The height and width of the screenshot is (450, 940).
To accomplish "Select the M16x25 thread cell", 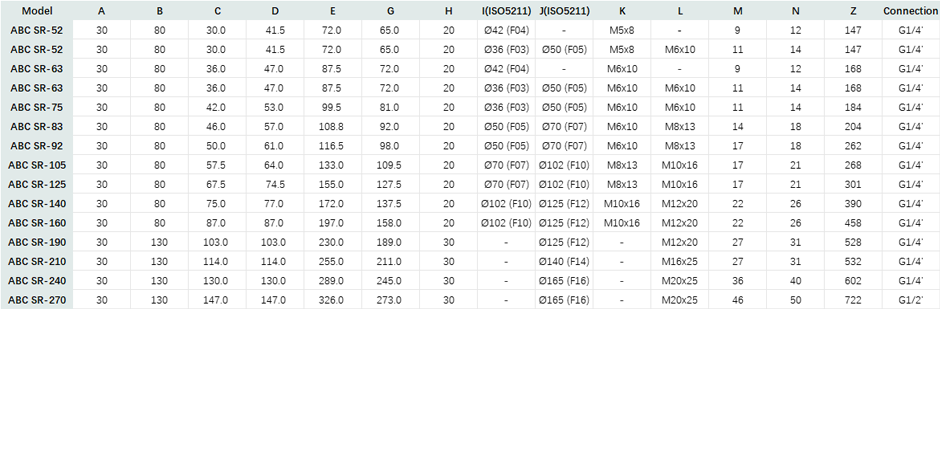I will click(x=679, y=261).
